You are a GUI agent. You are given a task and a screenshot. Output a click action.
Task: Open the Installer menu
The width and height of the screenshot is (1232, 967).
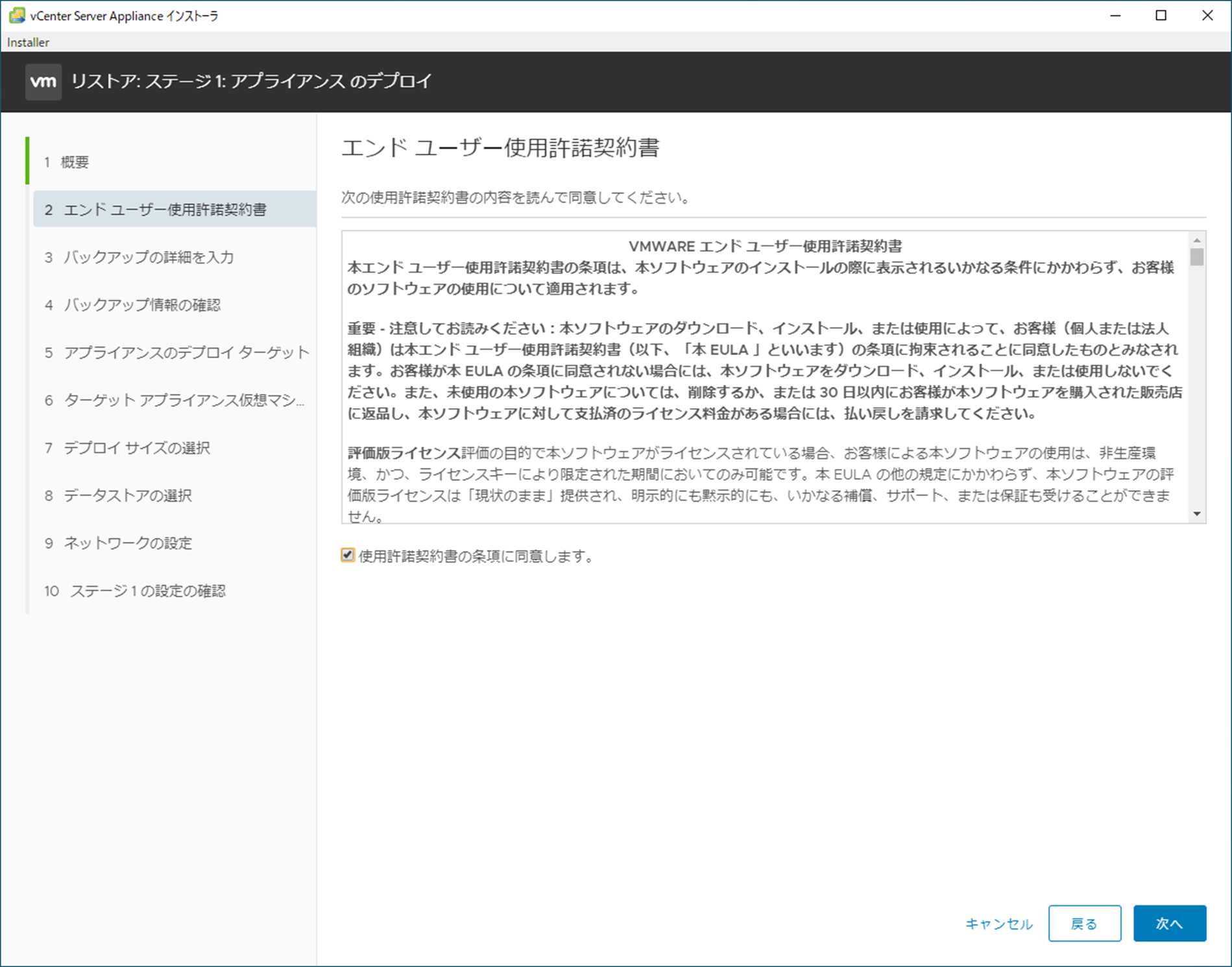point(28,42)
